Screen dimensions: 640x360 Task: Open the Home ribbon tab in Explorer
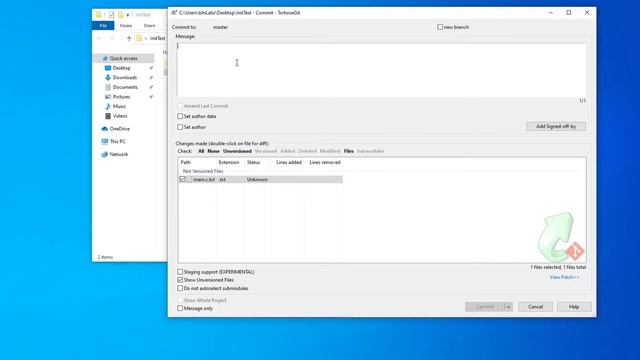[x=126, y=26]
